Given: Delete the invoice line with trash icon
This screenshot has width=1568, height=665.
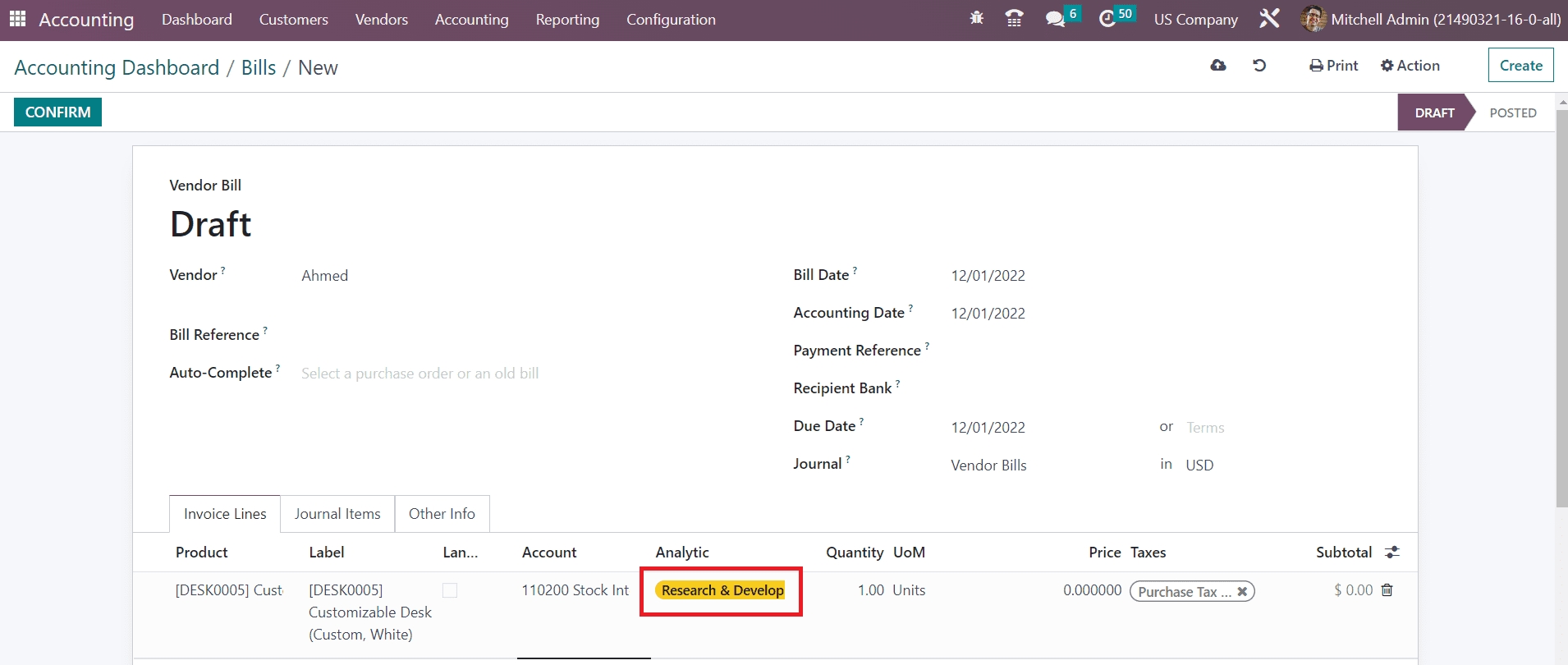Looking at the screenshot, I should [1387, 590].
